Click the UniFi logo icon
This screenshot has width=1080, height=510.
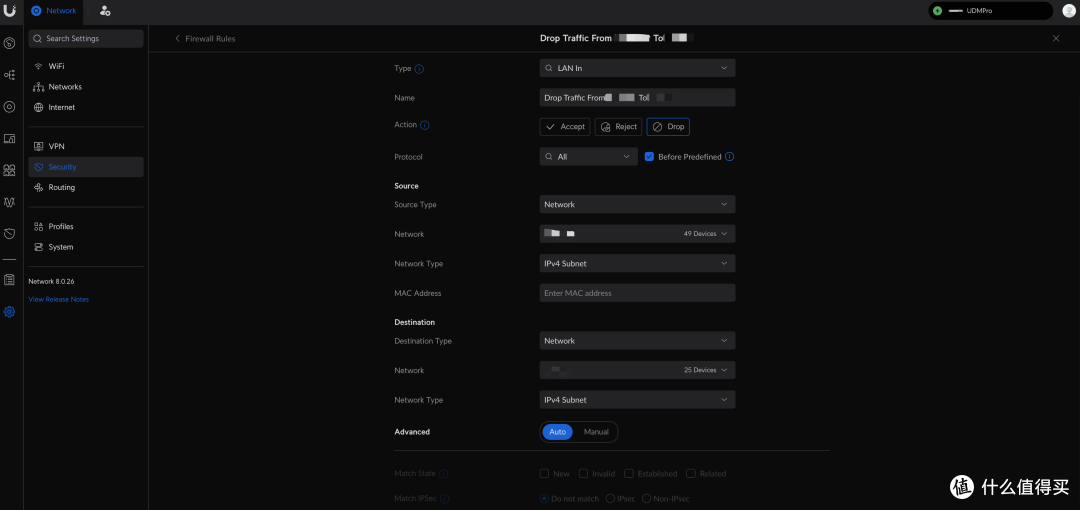(10, 10)
